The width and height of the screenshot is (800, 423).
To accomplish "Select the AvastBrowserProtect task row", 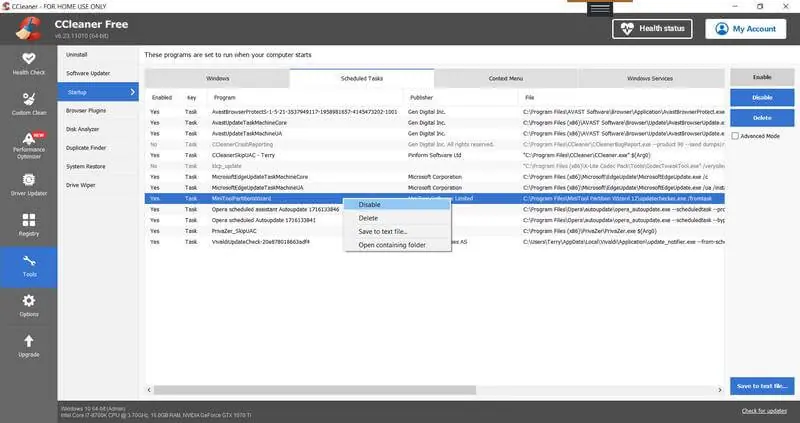I will [435, 112].
